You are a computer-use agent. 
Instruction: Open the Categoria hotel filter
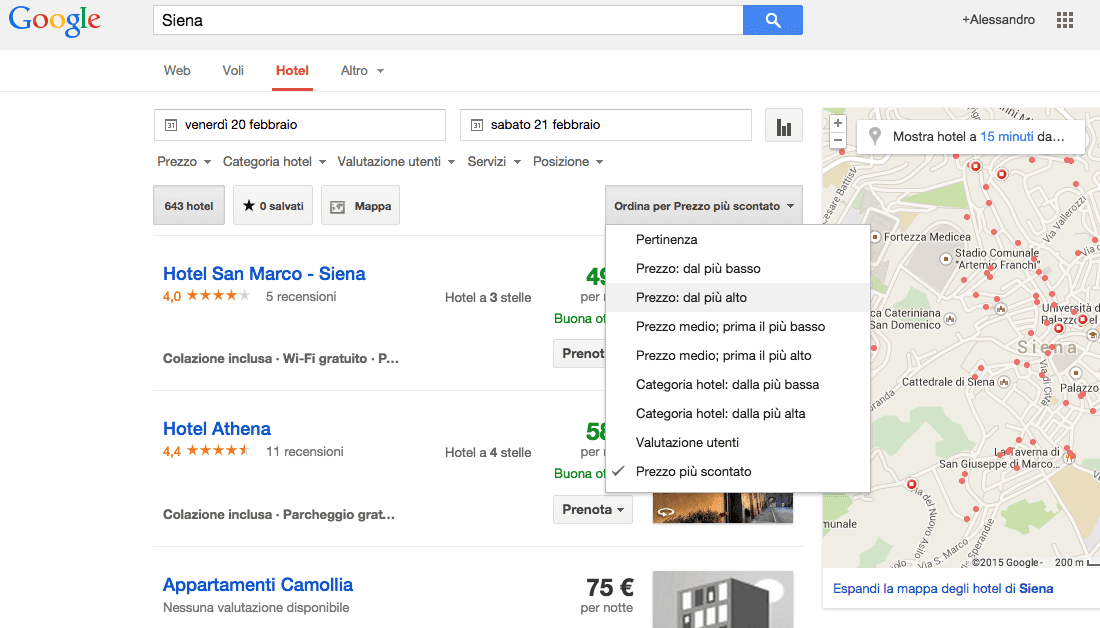pyautogui.click(x=274, y=161)
